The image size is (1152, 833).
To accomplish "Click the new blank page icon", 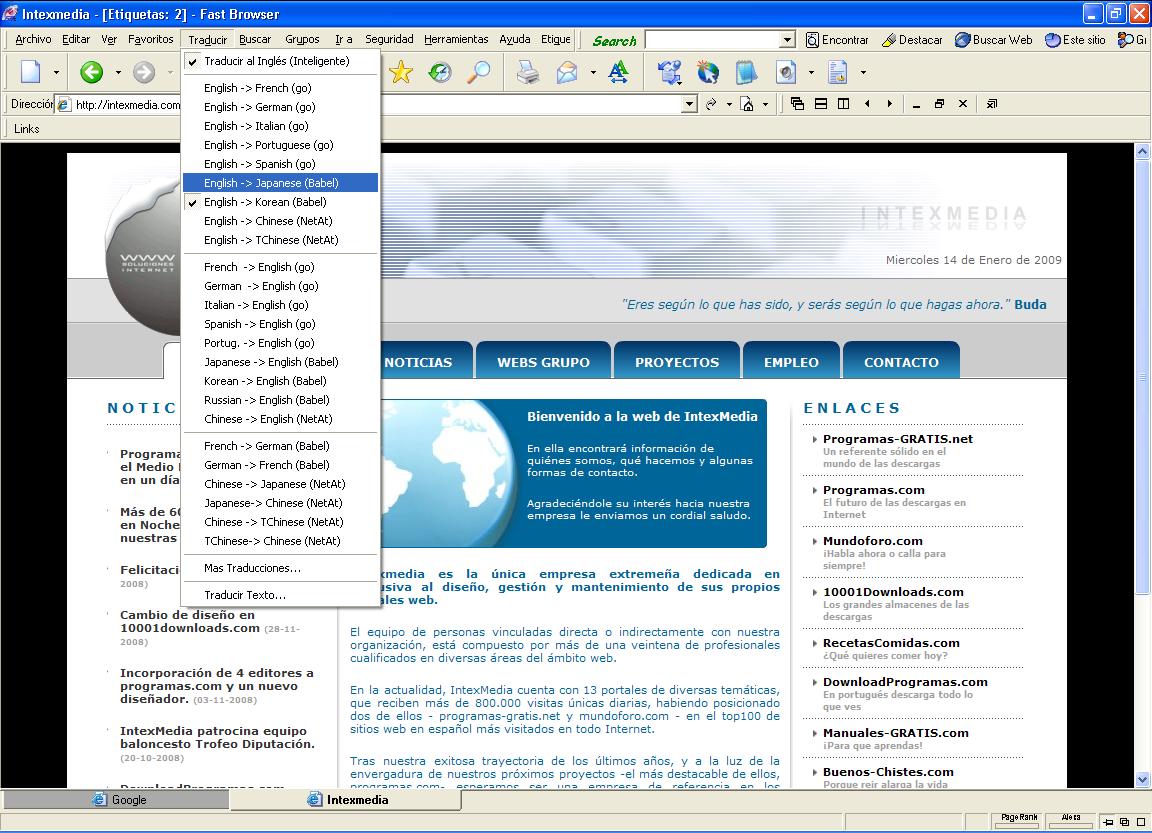I will tap(31, 72).
